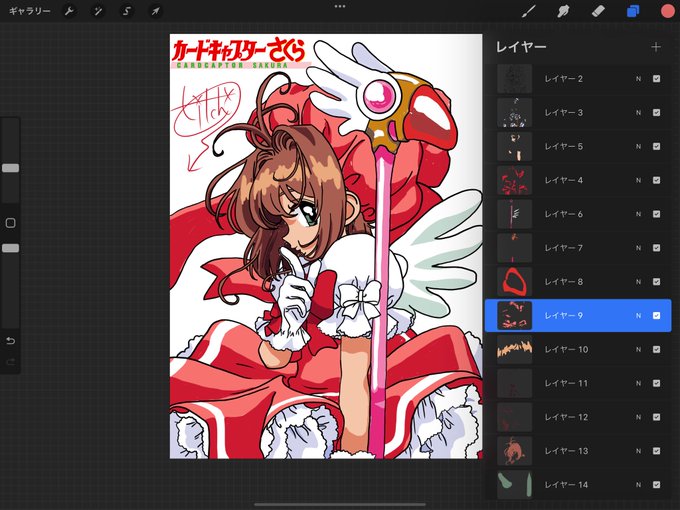The width and height of the screenshot is (680, 510).
Task: Open blend mode N for レイヤー 6
Action: (x=638, y=214)
